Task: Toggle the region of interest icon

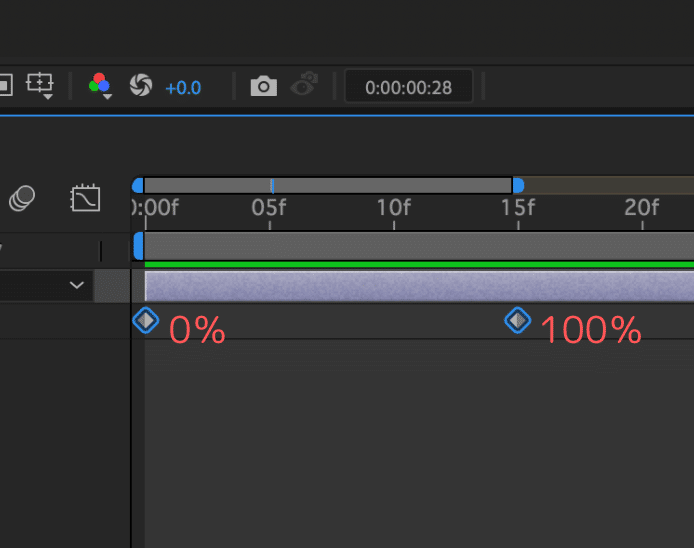Action: point(40,86)
